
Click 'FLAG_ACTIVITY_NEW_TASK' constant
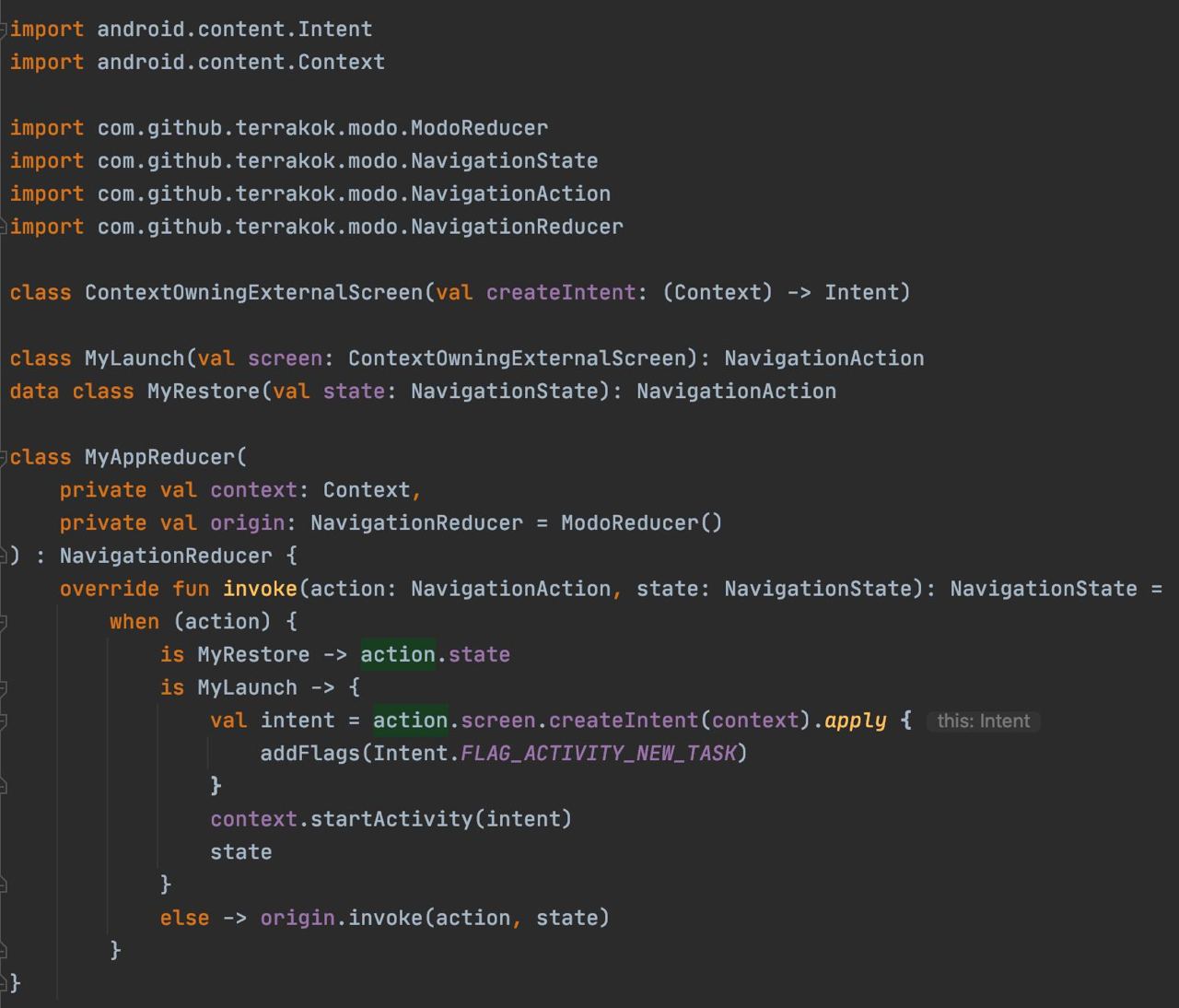pos(598,754)
